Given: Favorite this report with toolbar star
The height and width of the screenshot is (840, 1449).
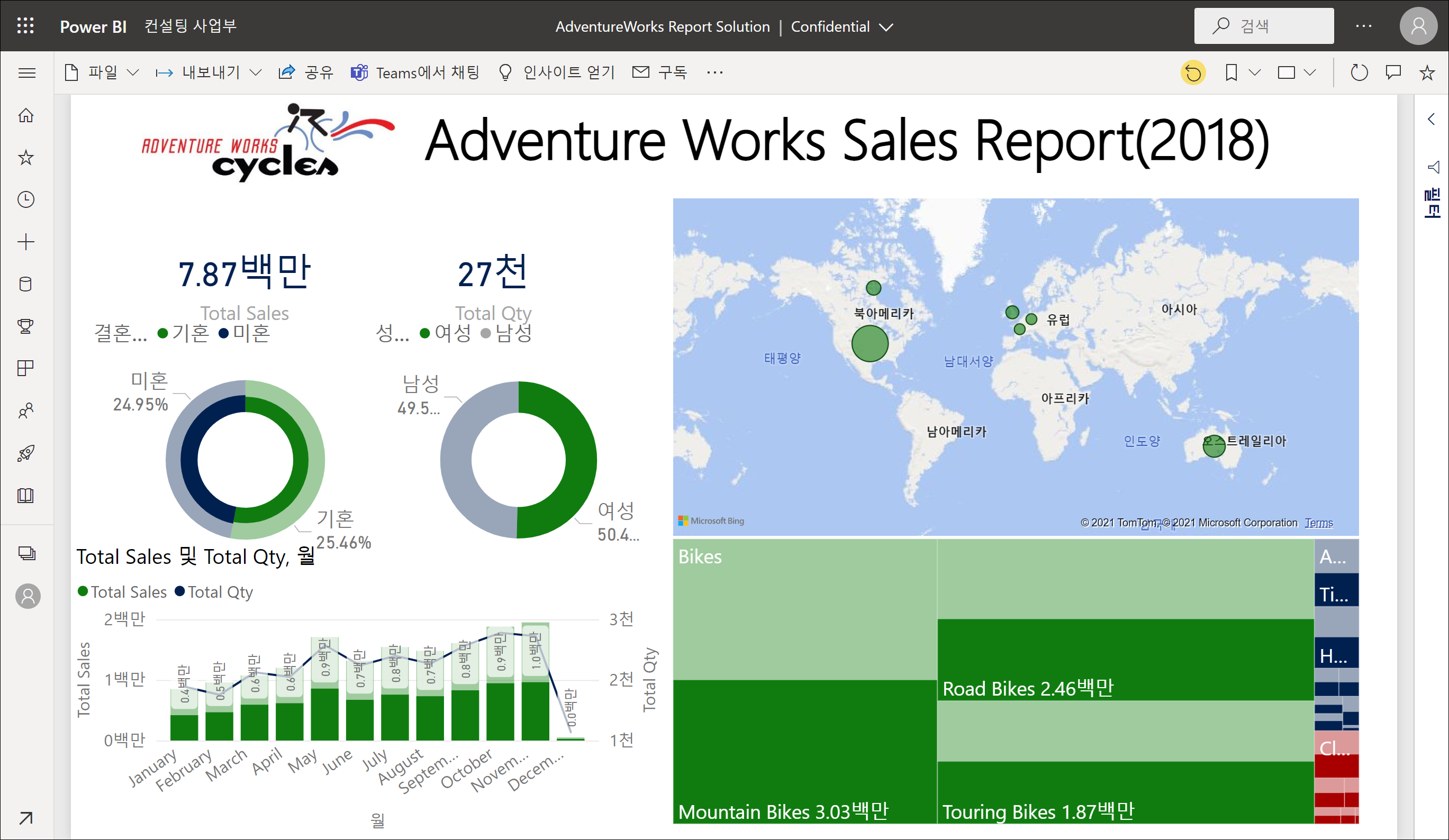Looking at the screenshot, I should point(1427,72).
